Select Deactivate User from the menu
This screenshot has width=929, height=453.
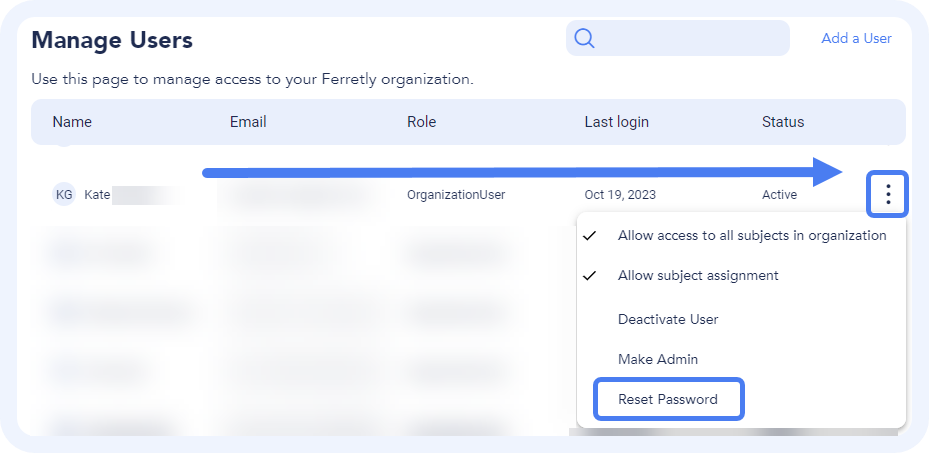(668, 320)
